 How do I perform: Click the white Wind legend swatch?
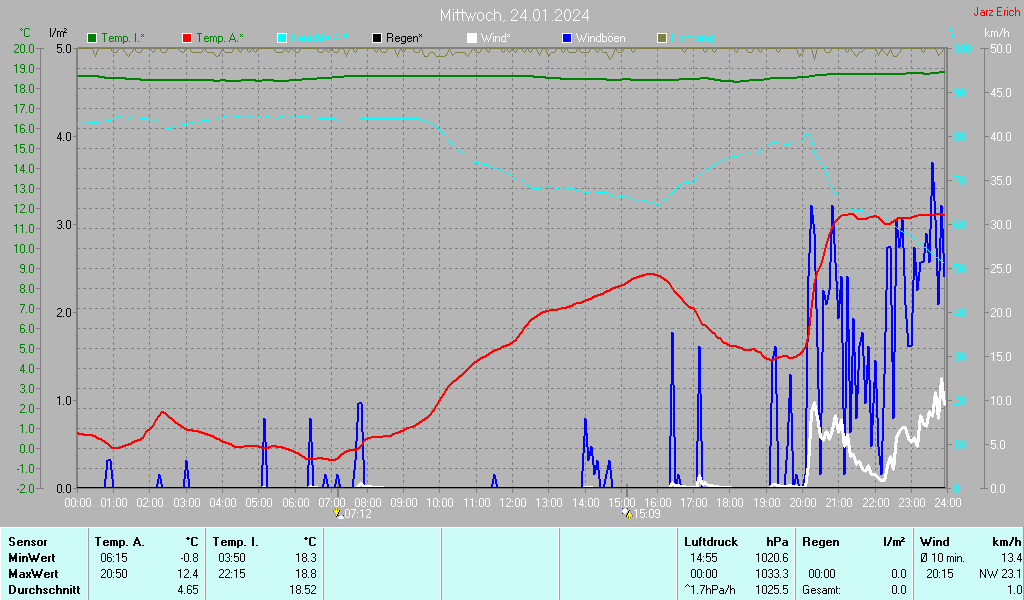pyautogui.click(x=472, y=39)
